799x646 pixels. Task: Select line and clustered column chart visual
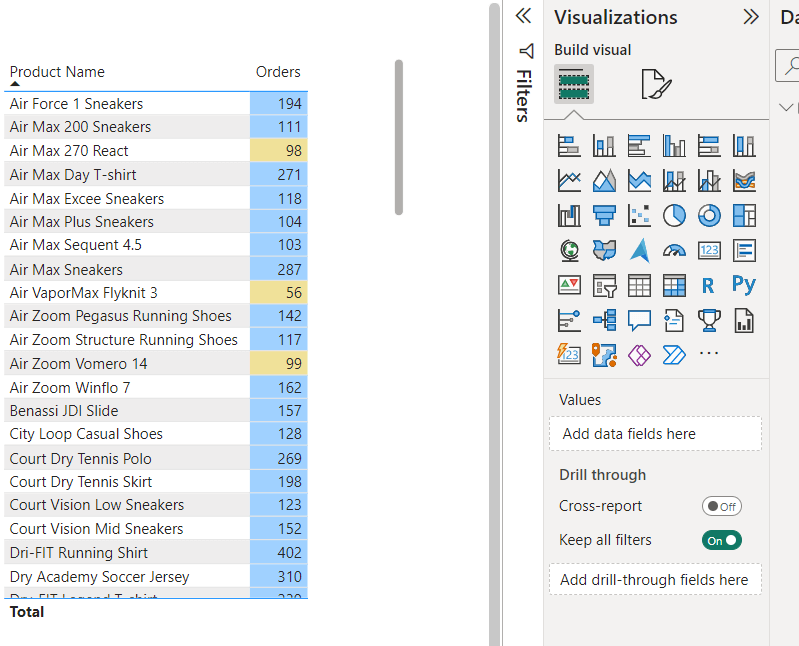click(x=709, y=180)
